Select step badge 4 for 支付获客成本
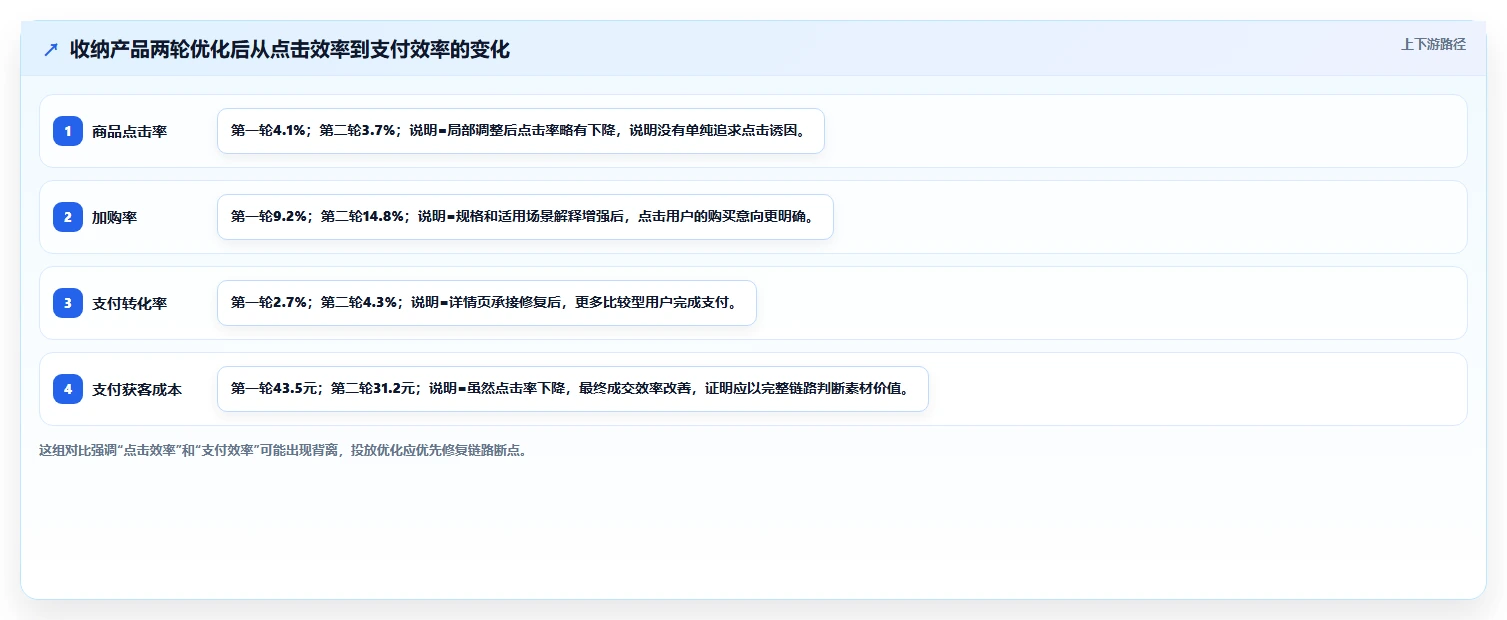This screenshot has width=1507, height=620. pos(68,389)
